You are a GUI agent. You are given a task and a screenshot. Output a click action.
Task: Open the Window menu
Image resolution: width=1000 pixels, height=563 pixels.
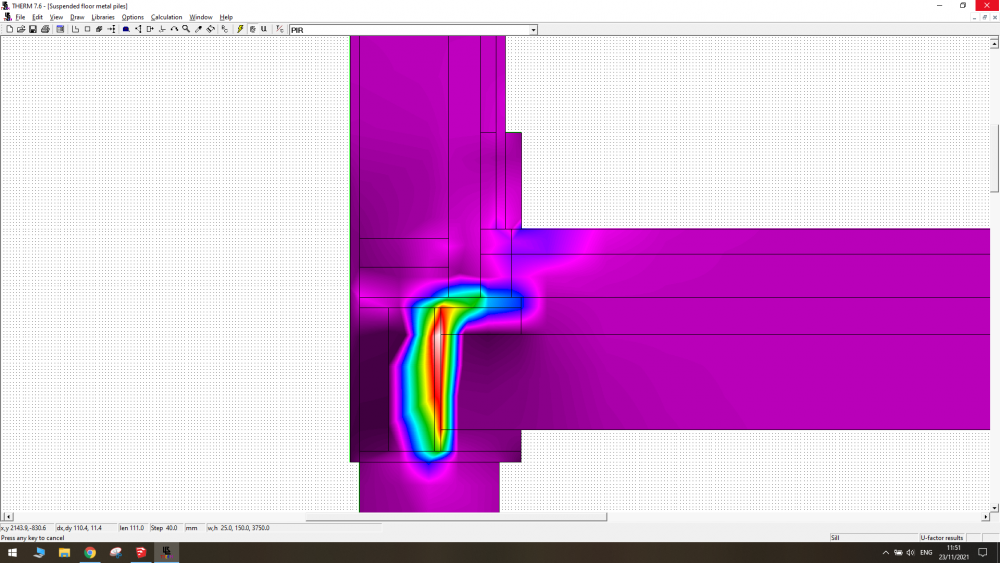pyautogui.click(x=201, y=17)
